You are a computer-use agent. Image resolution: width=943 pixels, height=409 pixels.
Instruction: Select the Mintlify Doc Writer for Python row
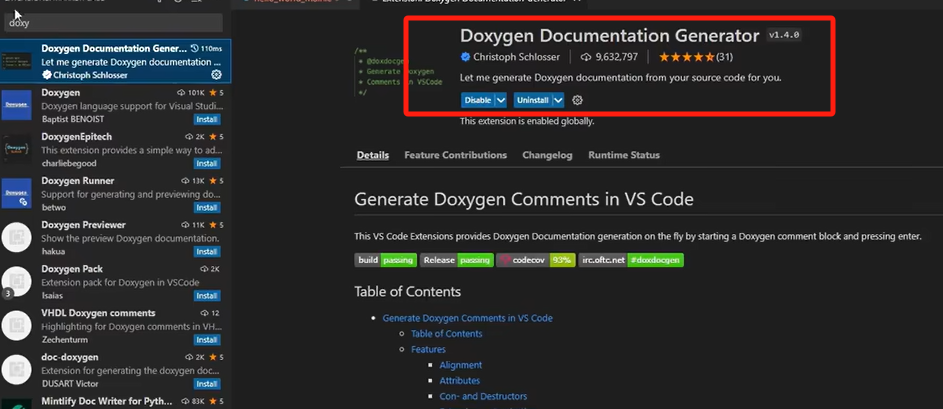coord(115,402)
